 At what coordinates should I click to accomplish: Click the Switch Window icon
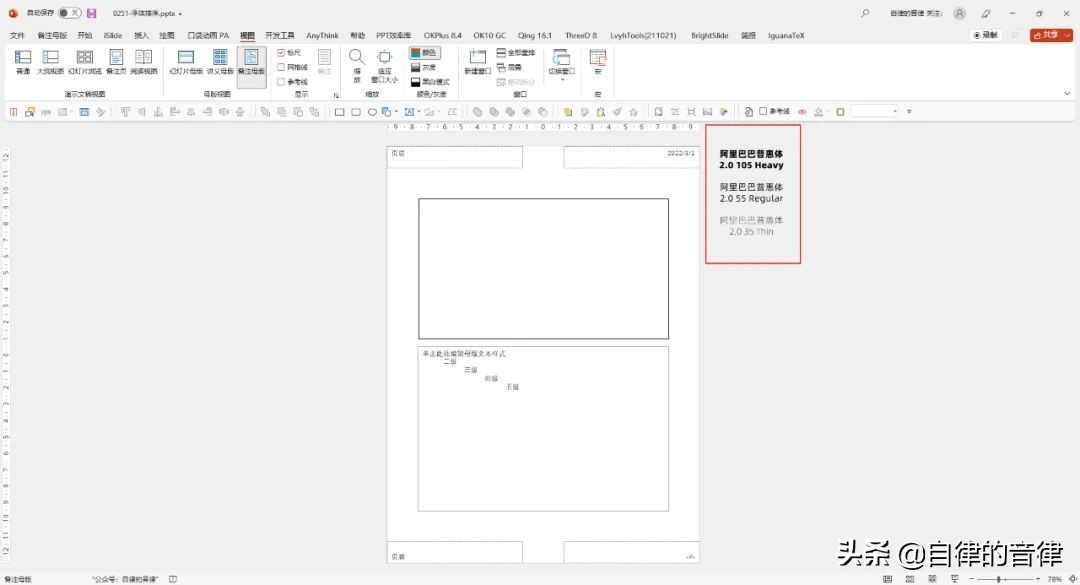coord(560,58)
